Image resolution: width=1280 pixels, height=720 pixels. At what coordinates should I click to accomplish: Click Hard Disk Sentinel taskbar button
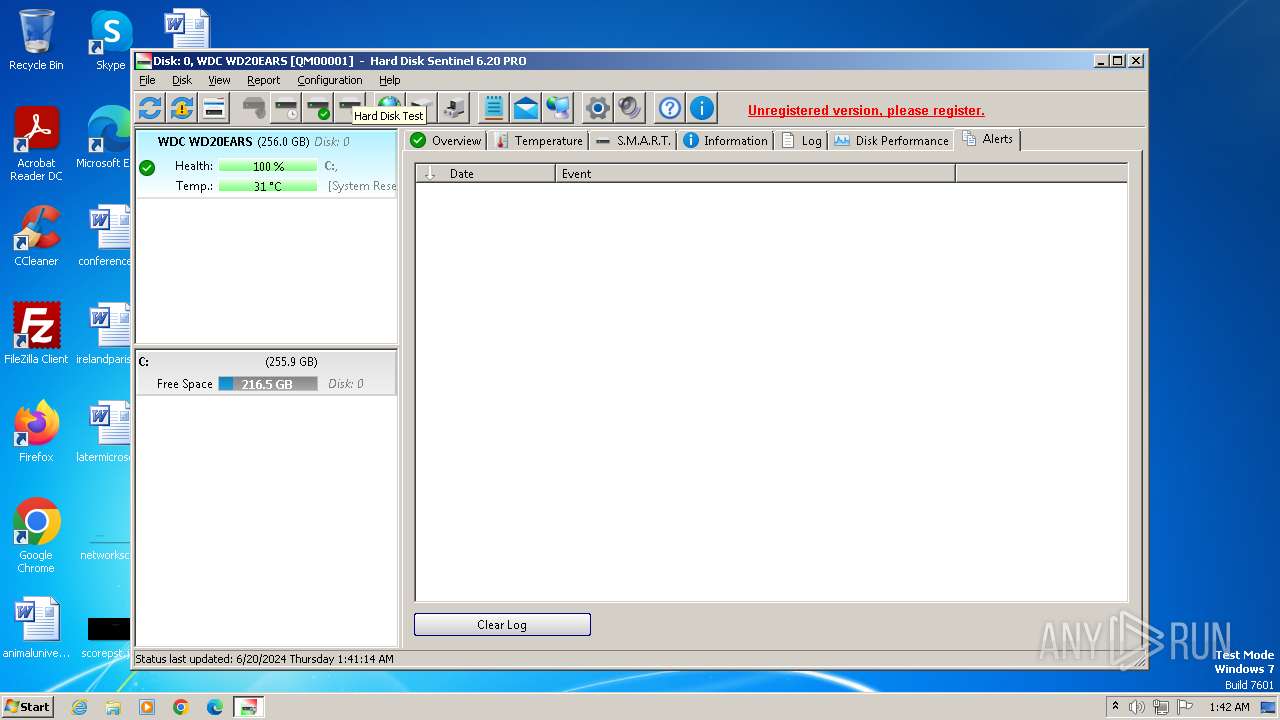(x=249, y=707)
